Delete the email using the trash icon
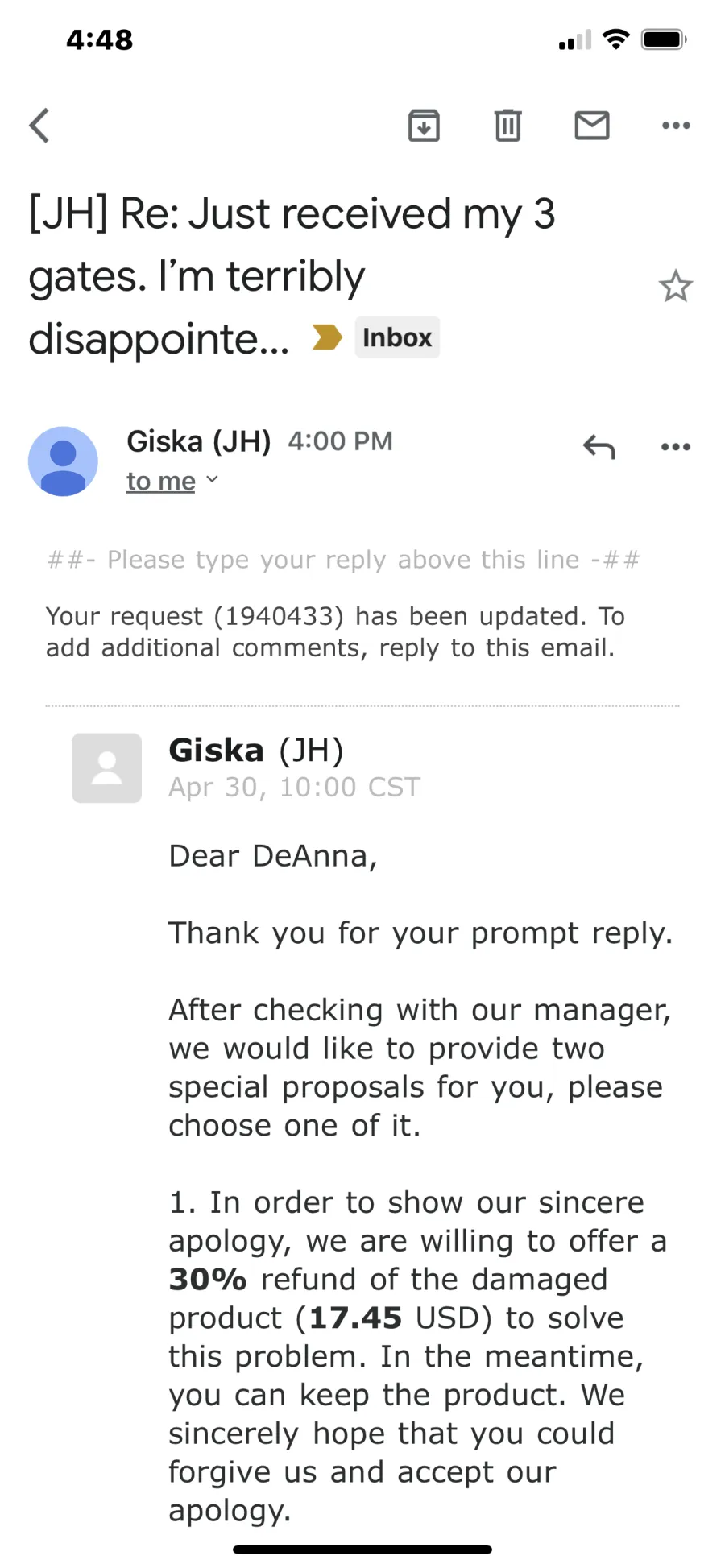Viewport: 725px width, 1568px height. (x=507, y=126)
